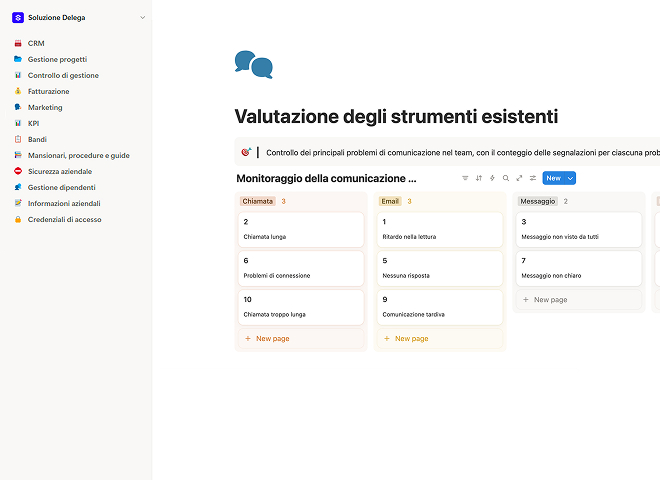Click the Credenziali di accesso lock icon
The image size is (660, 480).
[18, 219]
